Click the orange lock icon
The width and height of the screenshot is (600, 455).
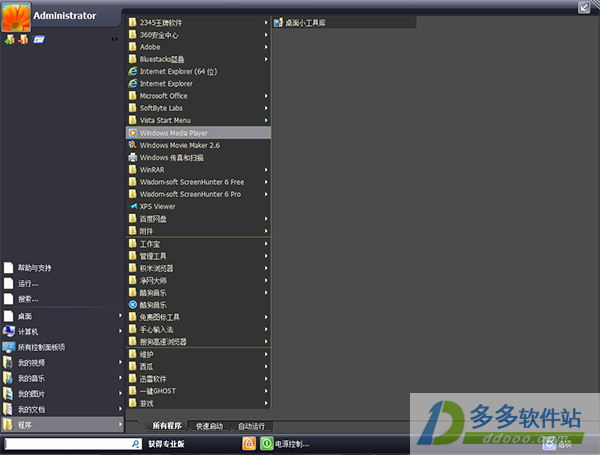coord(249,444)
